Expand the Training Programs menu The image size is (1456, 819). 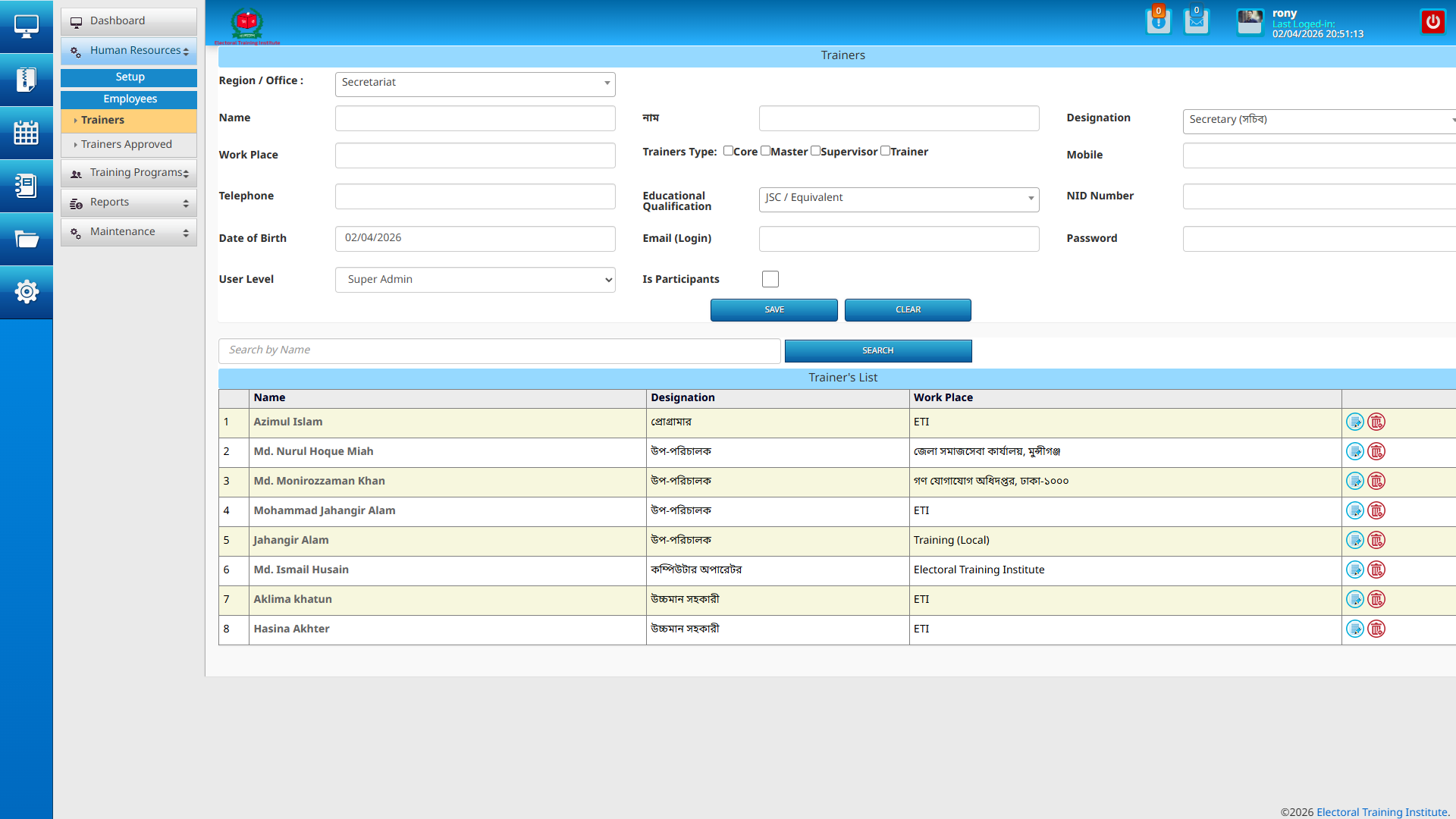click(129, 173)
